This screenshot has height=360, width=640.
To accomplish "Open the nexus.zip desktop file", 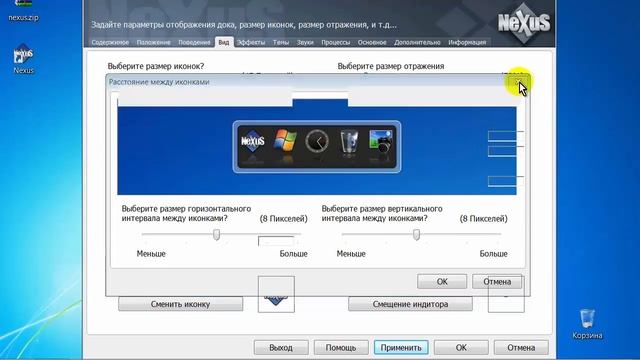I will [23, 11].
